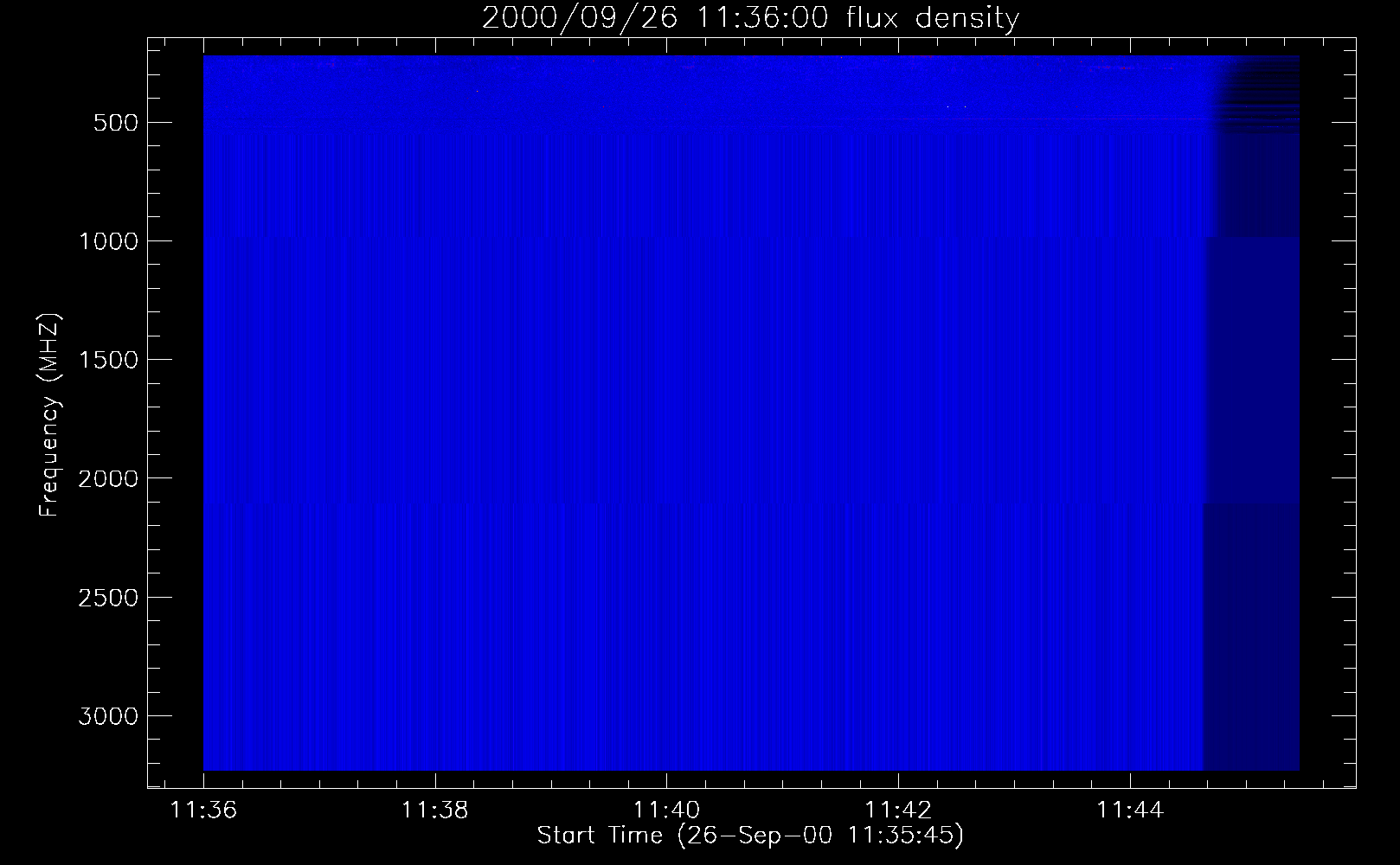
Task: Click the plot title '2000/09/26 11:36:00 flux density'
Action: [750, 18]
